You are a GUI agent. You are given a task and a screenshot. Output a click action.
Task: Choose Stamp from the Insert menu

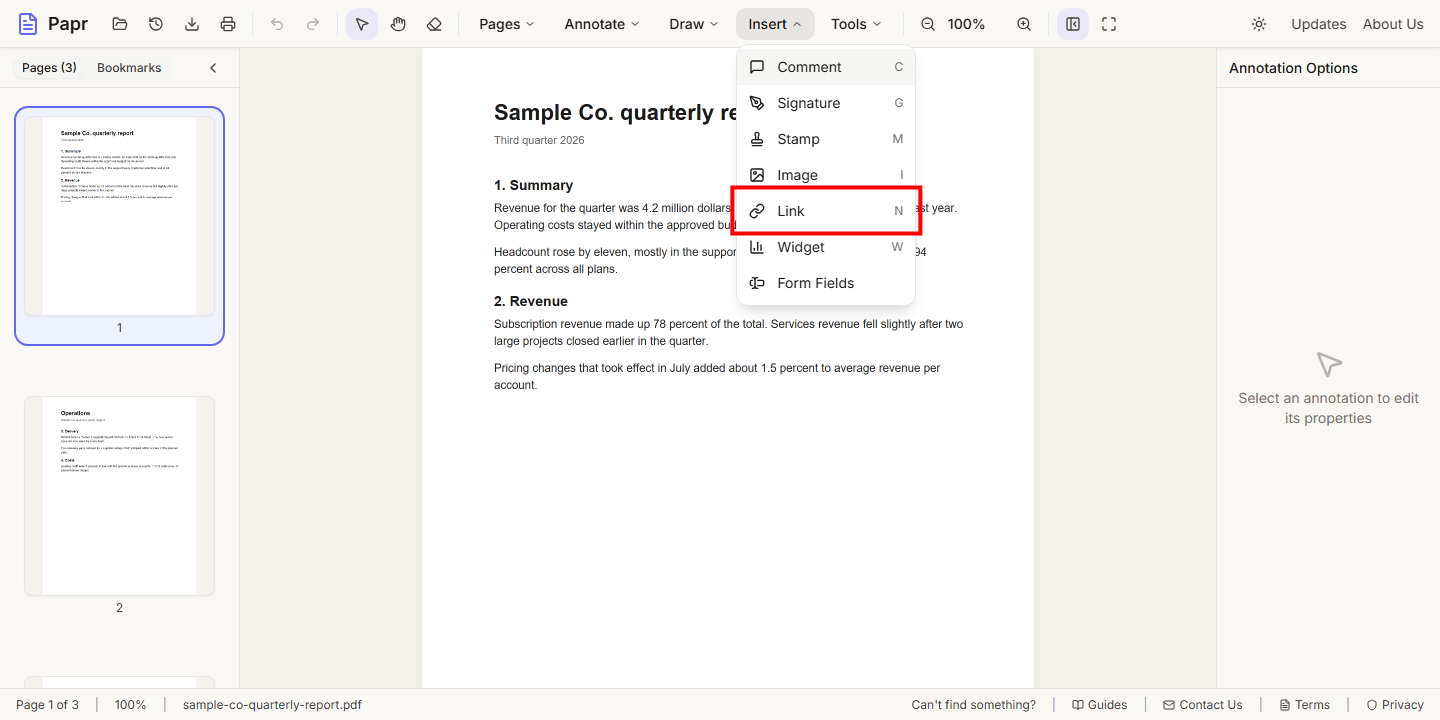pos(826,139)
